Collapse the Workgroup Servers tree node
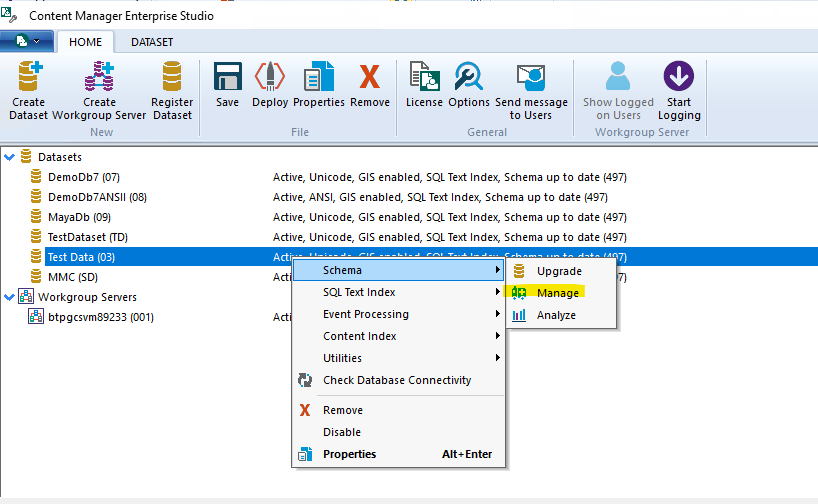The height and width of the screenshot is (504, 818). [x=9, y=297]
